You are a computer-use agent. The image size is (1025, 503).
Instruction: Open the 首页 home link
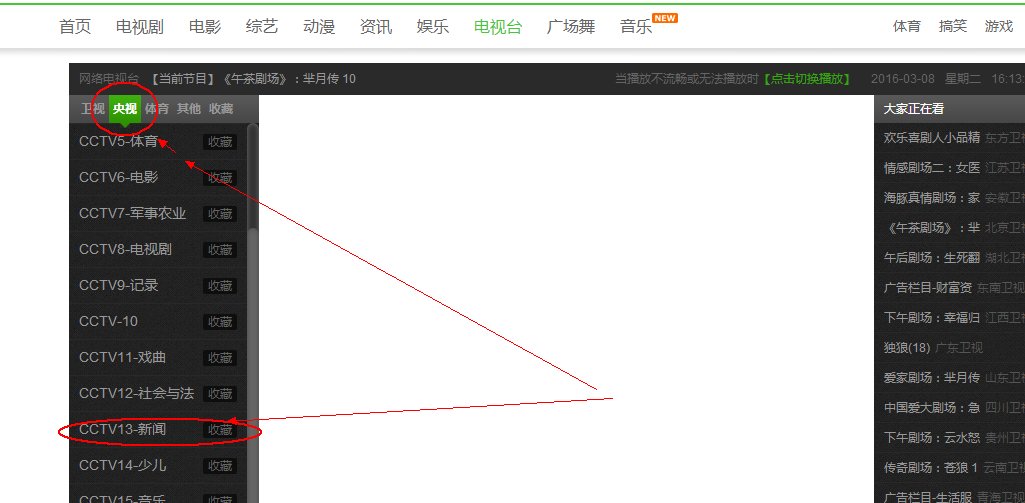point(75,27)
